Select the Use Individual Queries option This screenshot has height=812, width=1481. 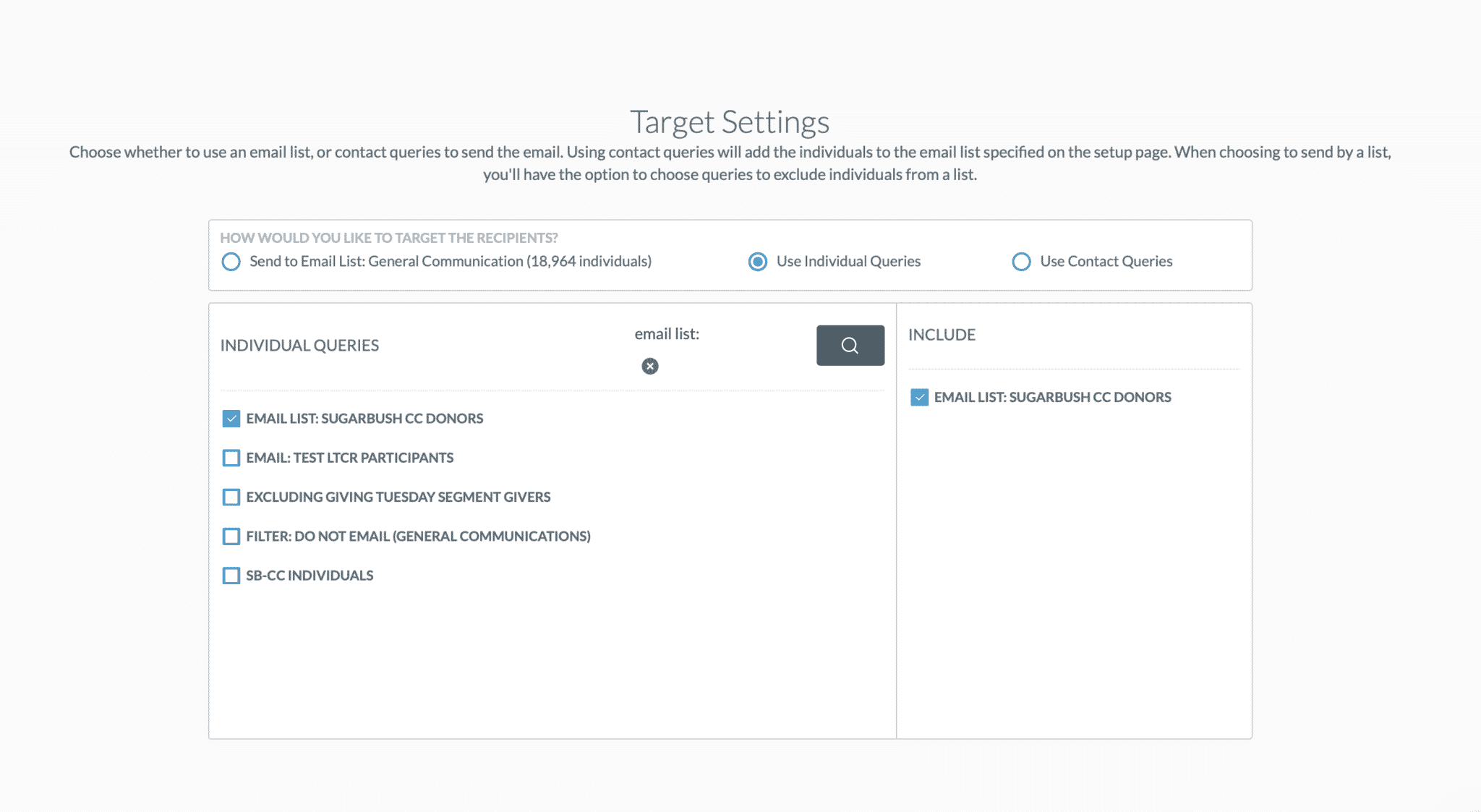click(x=757, y=262)
